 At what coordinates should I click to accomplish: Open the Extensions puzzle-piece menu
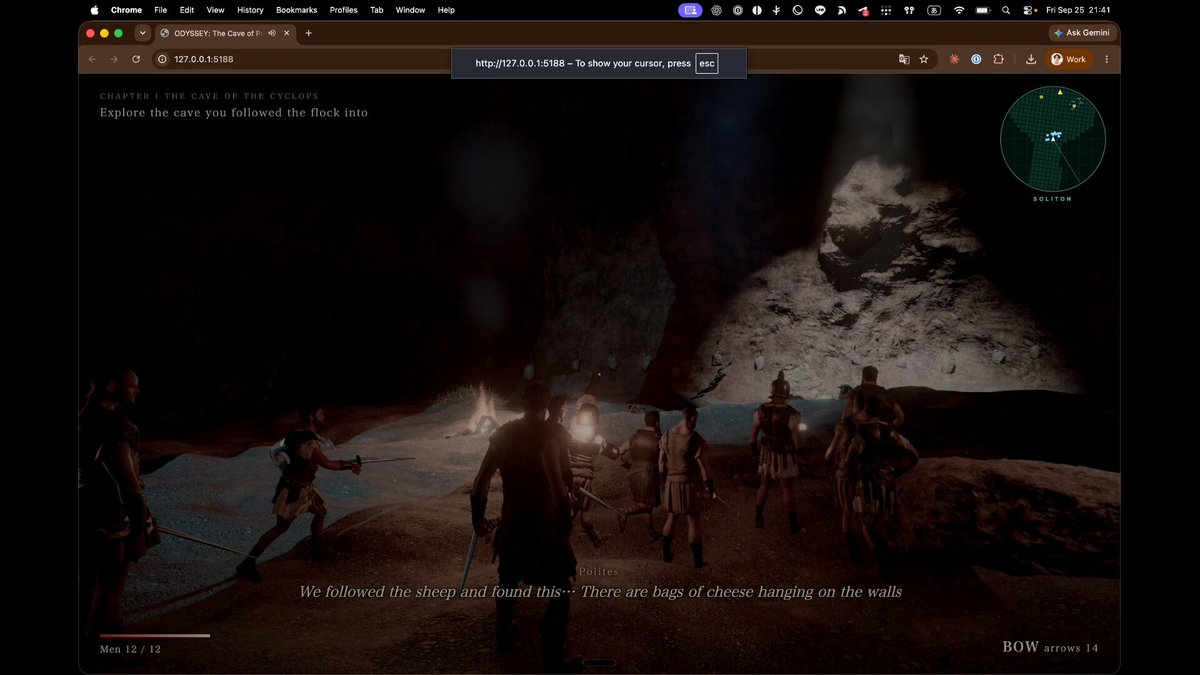(999, 59)
